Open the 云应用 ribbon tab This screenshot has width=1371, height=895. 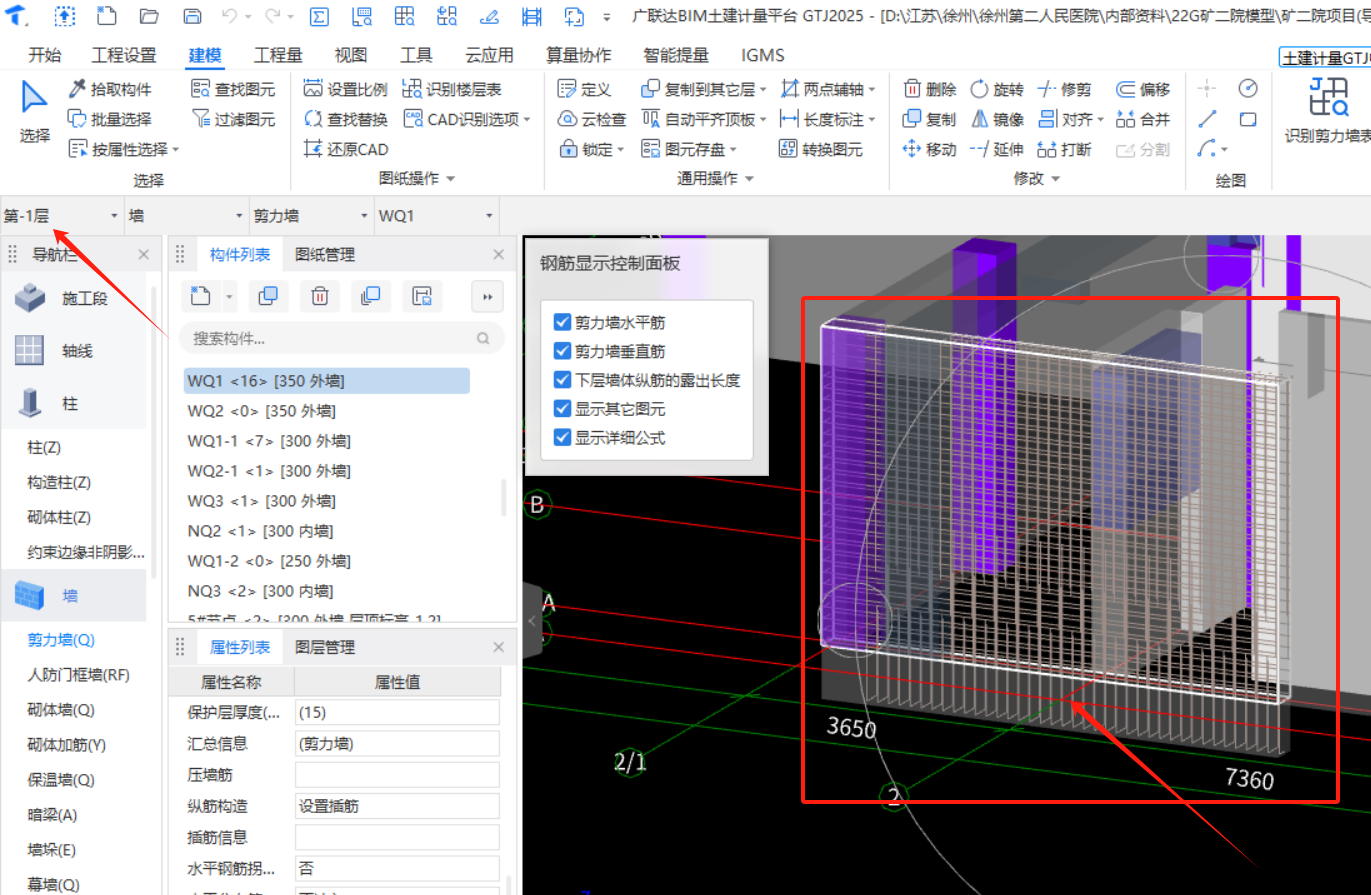click(489, 55)
